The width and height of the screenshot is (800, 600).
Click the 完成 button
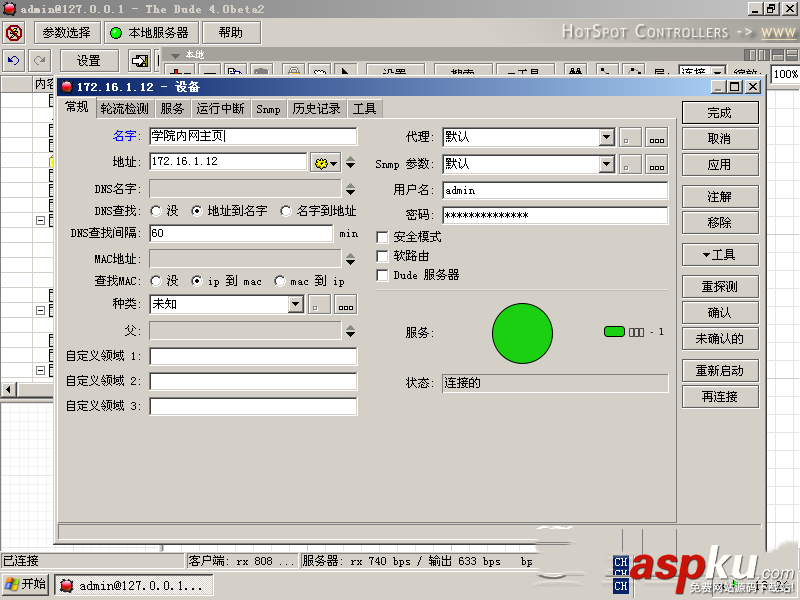click(720, 113)
